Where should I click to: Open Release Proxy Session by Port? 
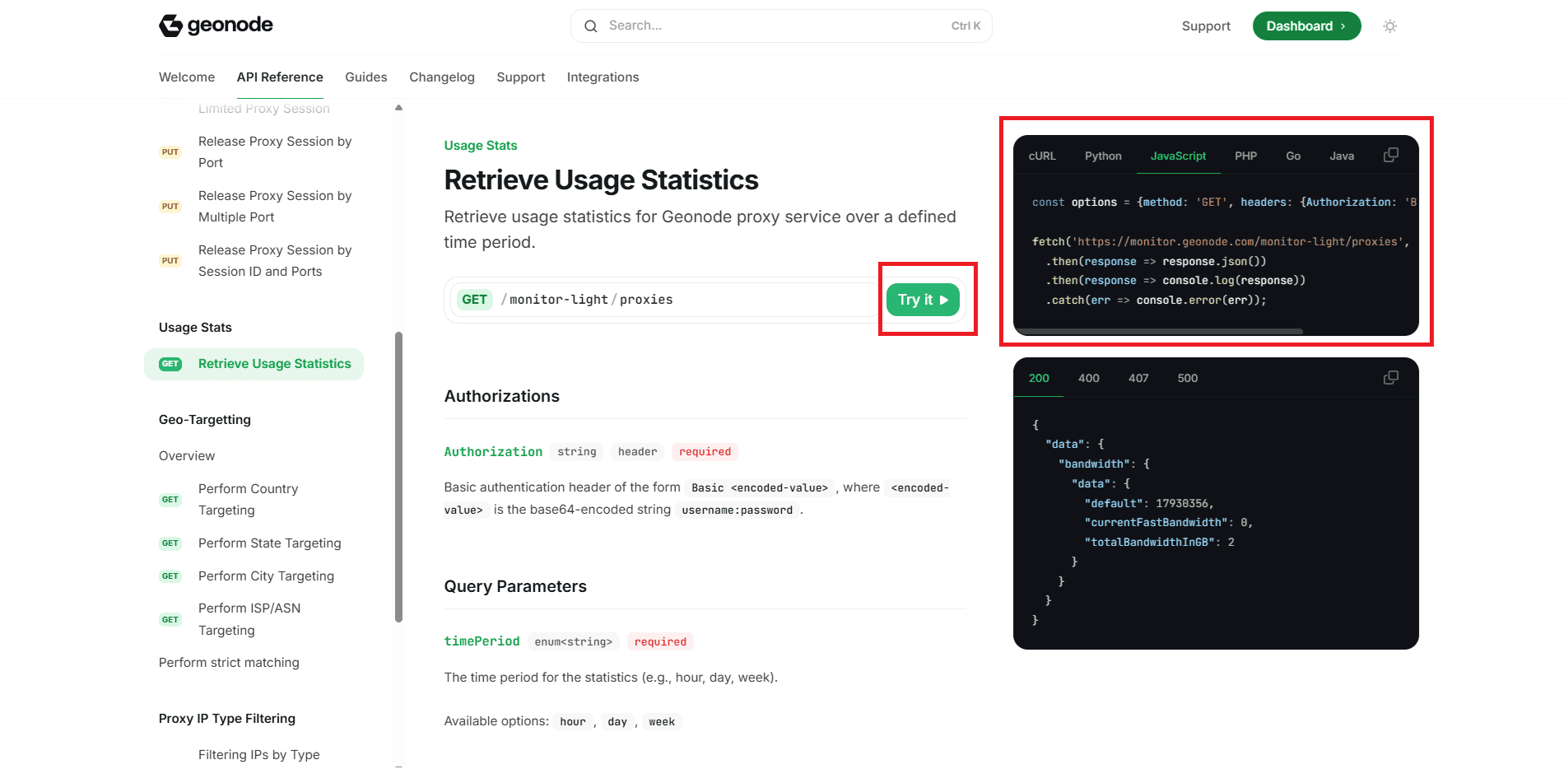[x=274, y=152]
